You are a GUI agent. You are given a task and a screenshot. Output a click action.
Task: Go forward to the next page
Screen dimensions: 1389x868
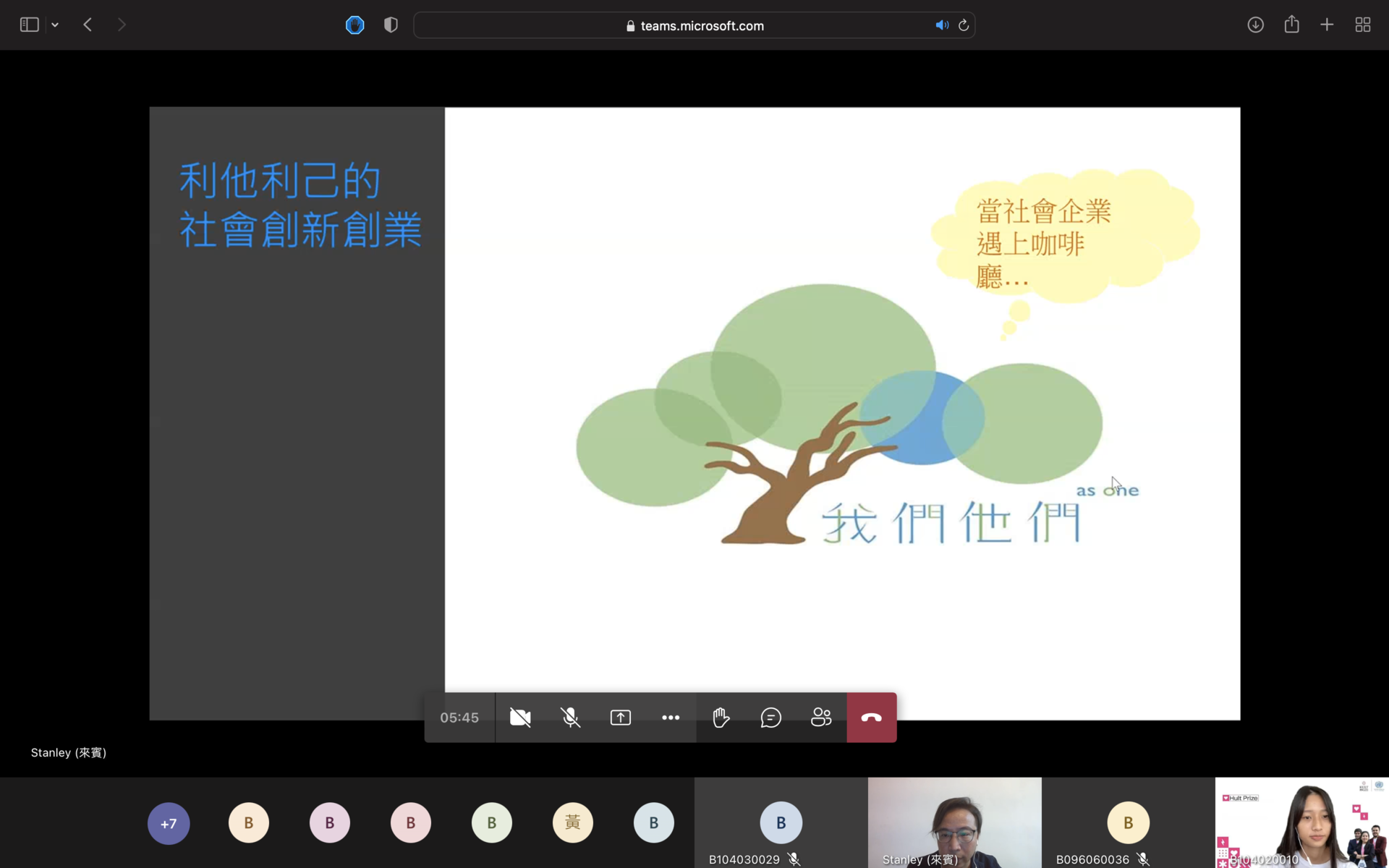coord(122,25)
